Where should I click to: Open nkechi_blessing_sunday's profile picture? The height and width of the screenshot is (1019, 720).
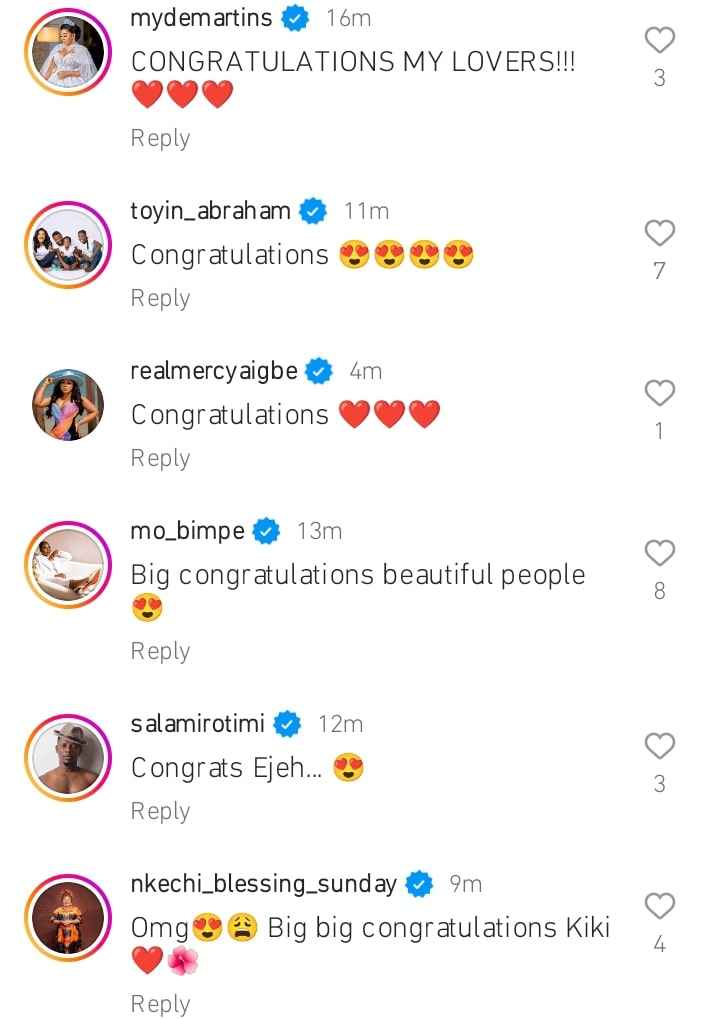[68, 918]
